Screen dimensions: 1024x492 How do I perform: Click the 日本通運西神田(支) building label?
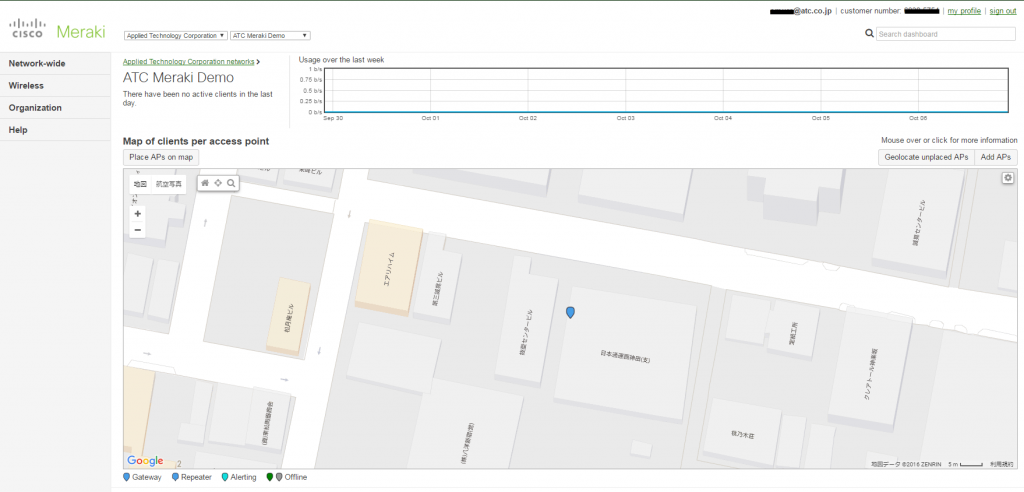625,356
